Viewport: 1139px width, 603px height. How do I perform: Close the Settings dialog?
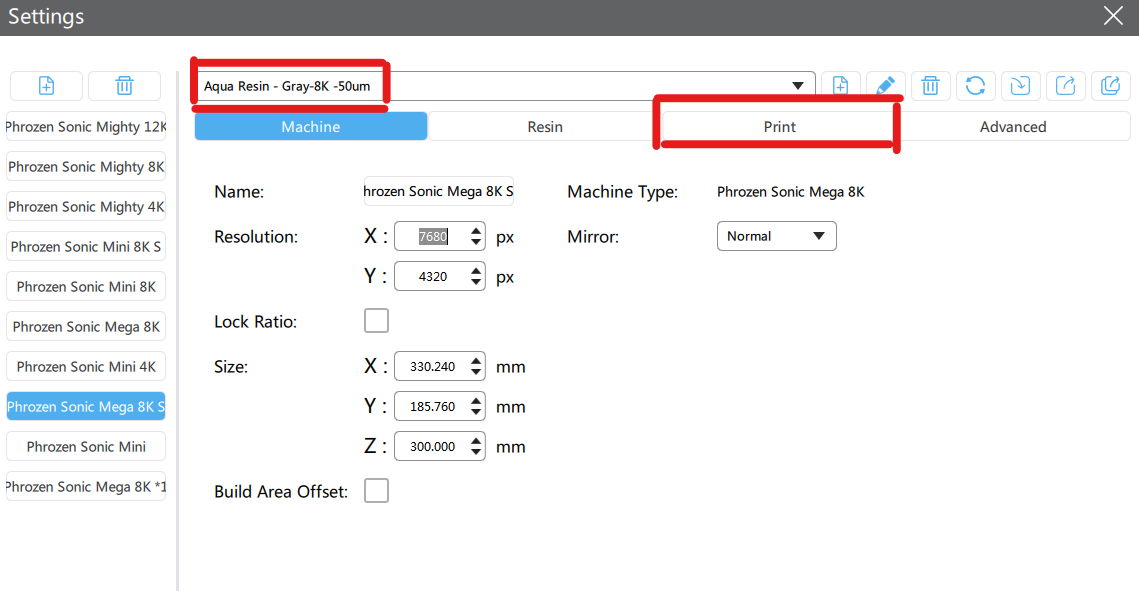click(x=1113, y=16)
